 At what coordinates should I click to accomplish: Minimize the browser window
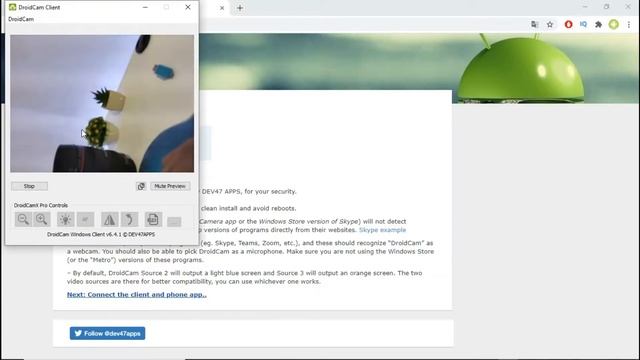click(585, 7)
